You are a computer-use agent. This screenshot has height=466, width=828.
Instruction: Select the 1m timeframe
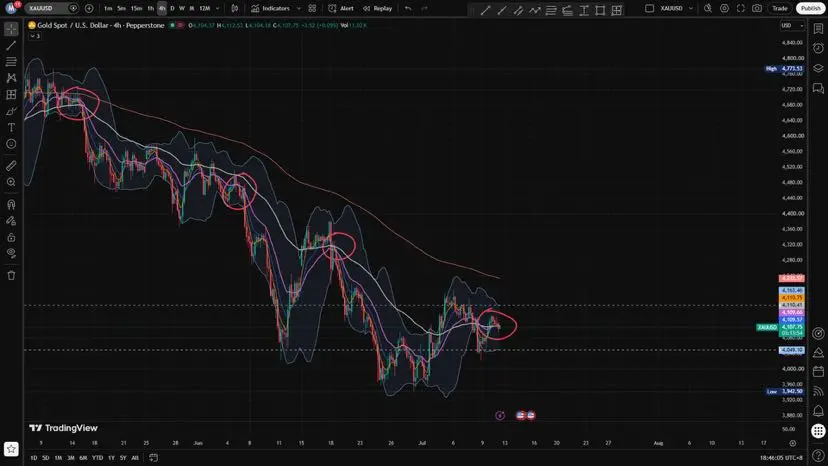(x=108, y=8)
